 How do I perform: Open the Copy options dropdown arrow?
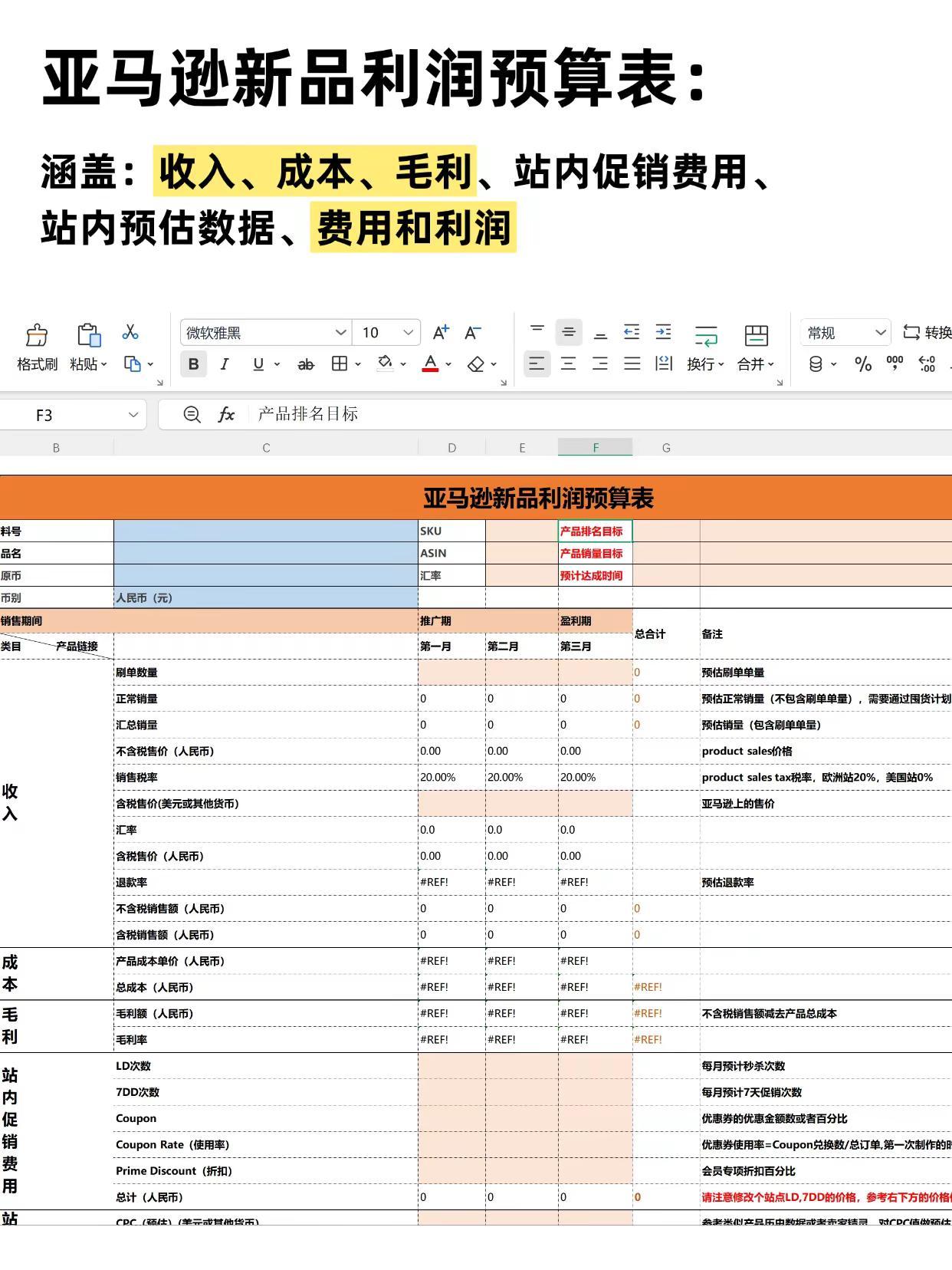point(151,364)
